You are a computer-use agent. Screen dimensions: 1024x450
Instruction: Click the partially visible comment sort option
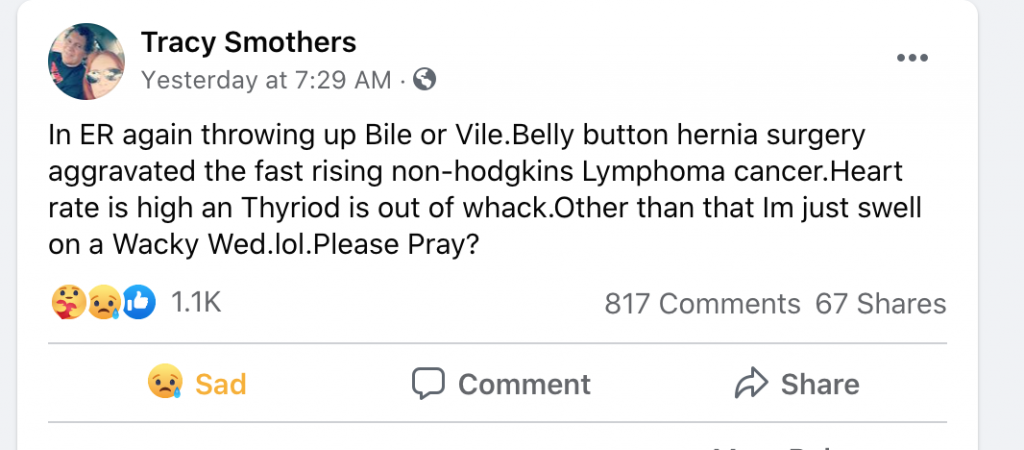[x=790, y=446]
